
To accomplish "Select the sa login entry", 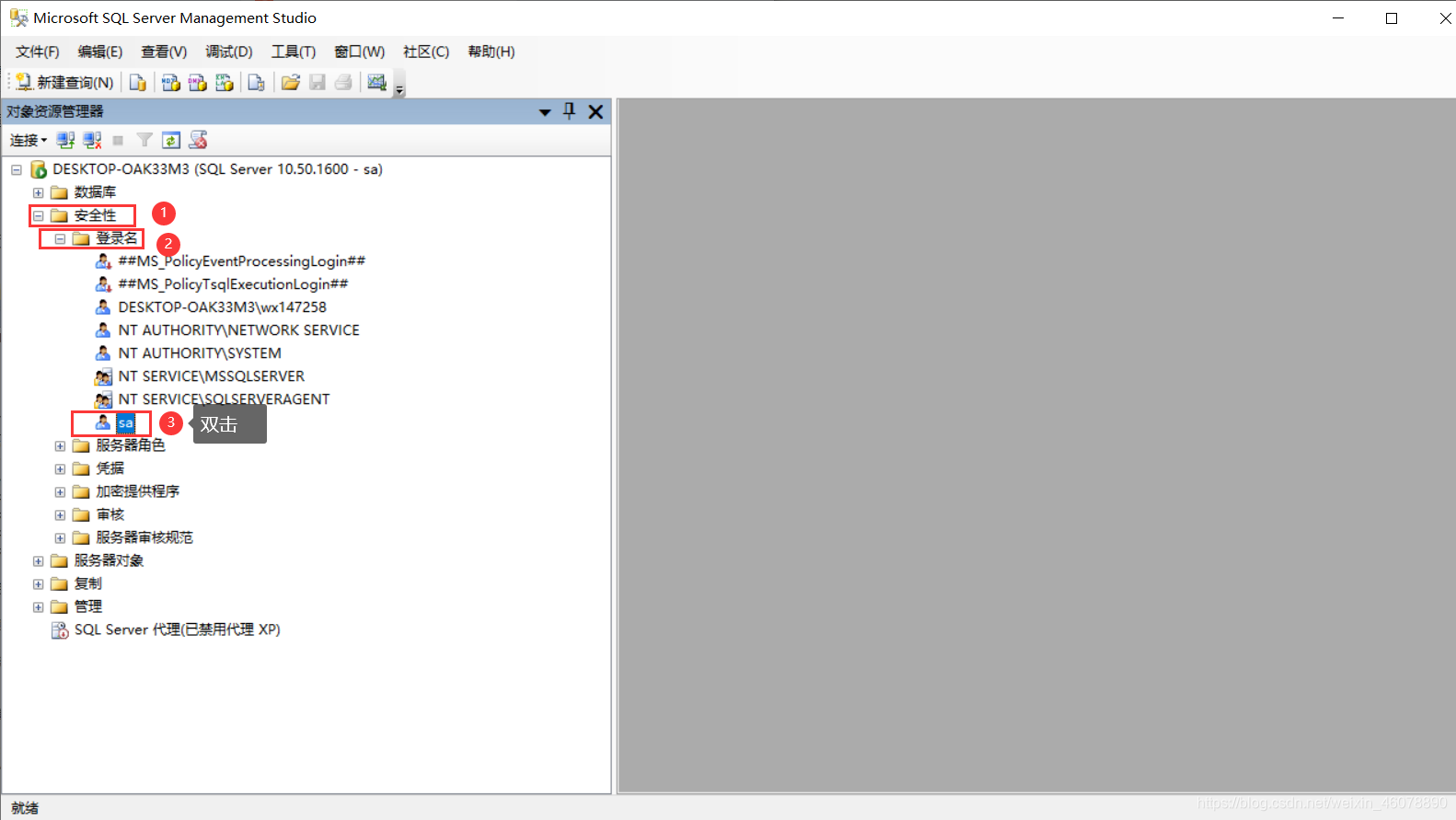I will point(126,422).
